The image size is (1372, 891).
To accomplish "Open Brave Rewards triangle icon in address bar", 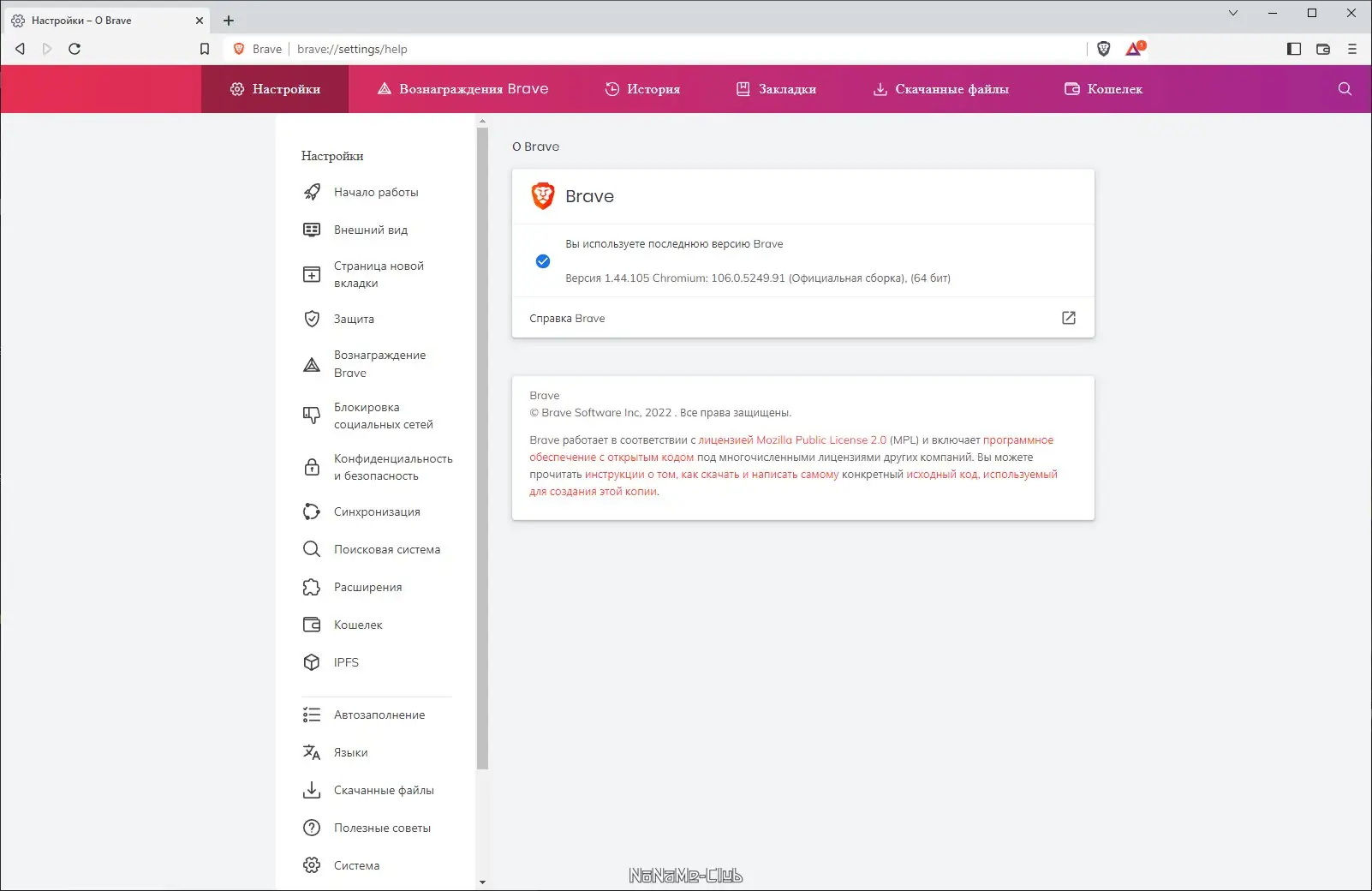I will [x=1135, y=49].
